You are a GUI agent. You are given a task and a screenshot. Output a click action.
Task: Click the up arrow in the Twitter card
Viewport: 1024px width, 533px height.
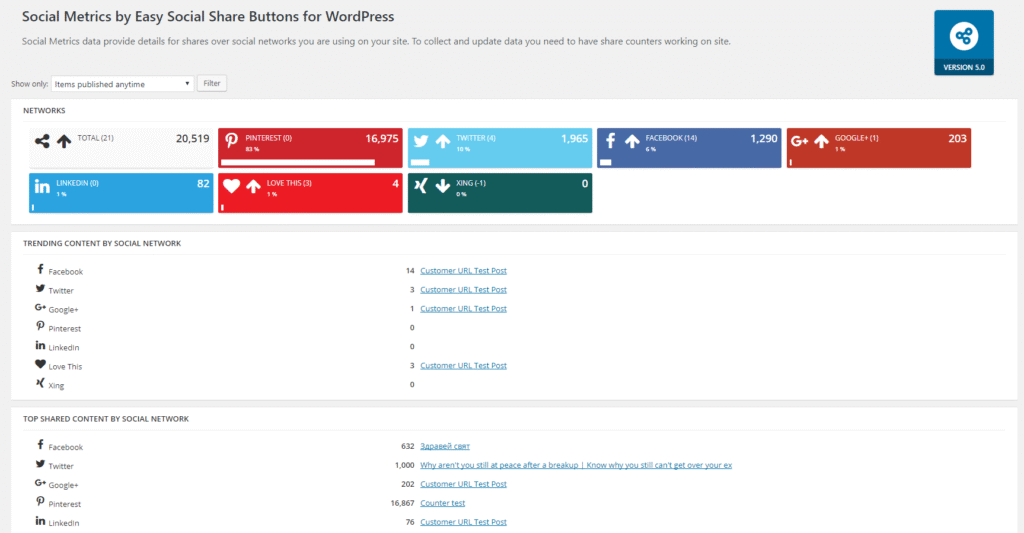pyautogui.click(x=443, y=141)
